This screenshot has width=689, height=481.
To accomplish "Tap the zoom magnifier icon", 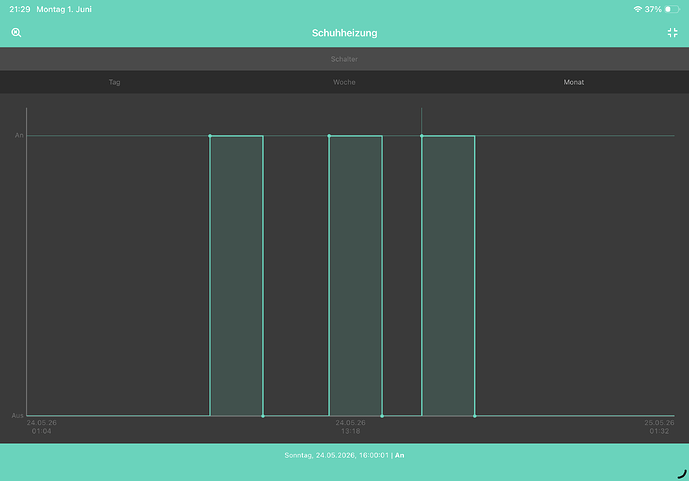I will (16, 33).
